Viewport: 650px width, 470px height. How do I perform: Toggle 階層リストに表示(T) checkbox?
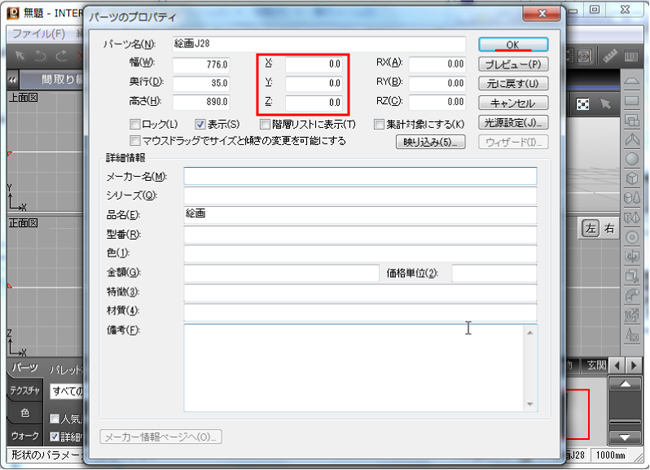pos(265,124)
